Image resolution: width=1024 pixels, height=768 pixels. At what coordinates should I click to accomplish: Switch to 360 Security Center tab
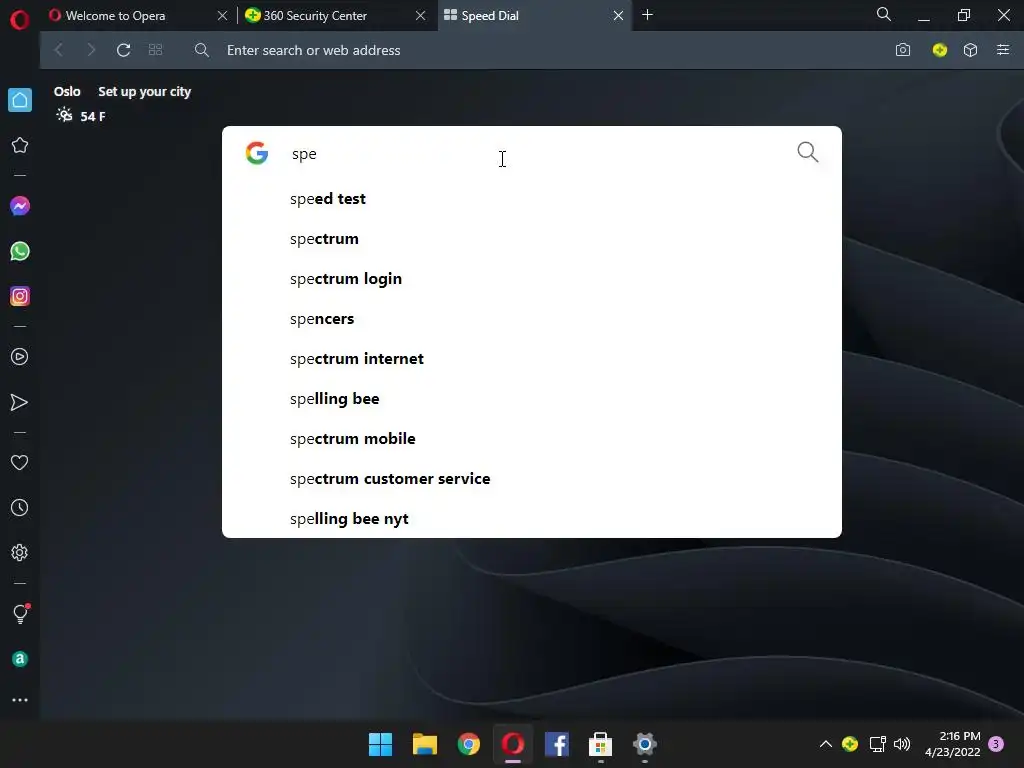[x=315, y=16]
